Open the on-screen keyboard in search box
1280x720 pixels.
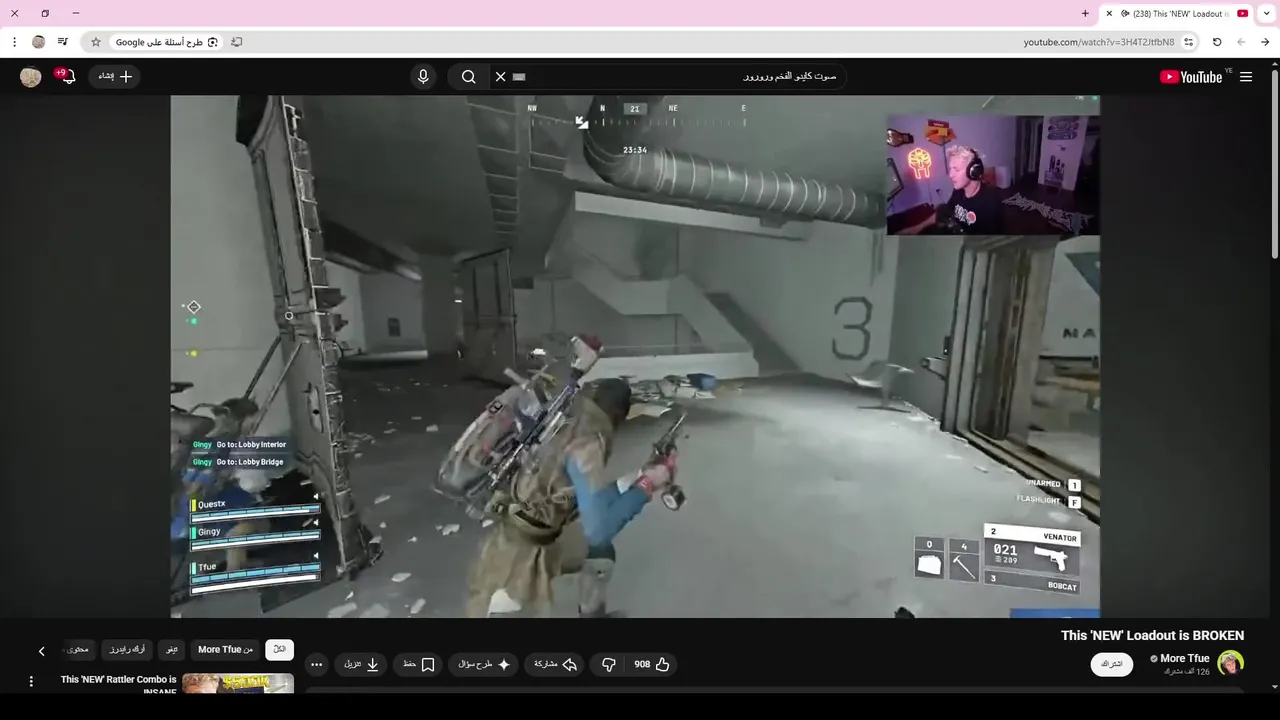pos(519,77)
